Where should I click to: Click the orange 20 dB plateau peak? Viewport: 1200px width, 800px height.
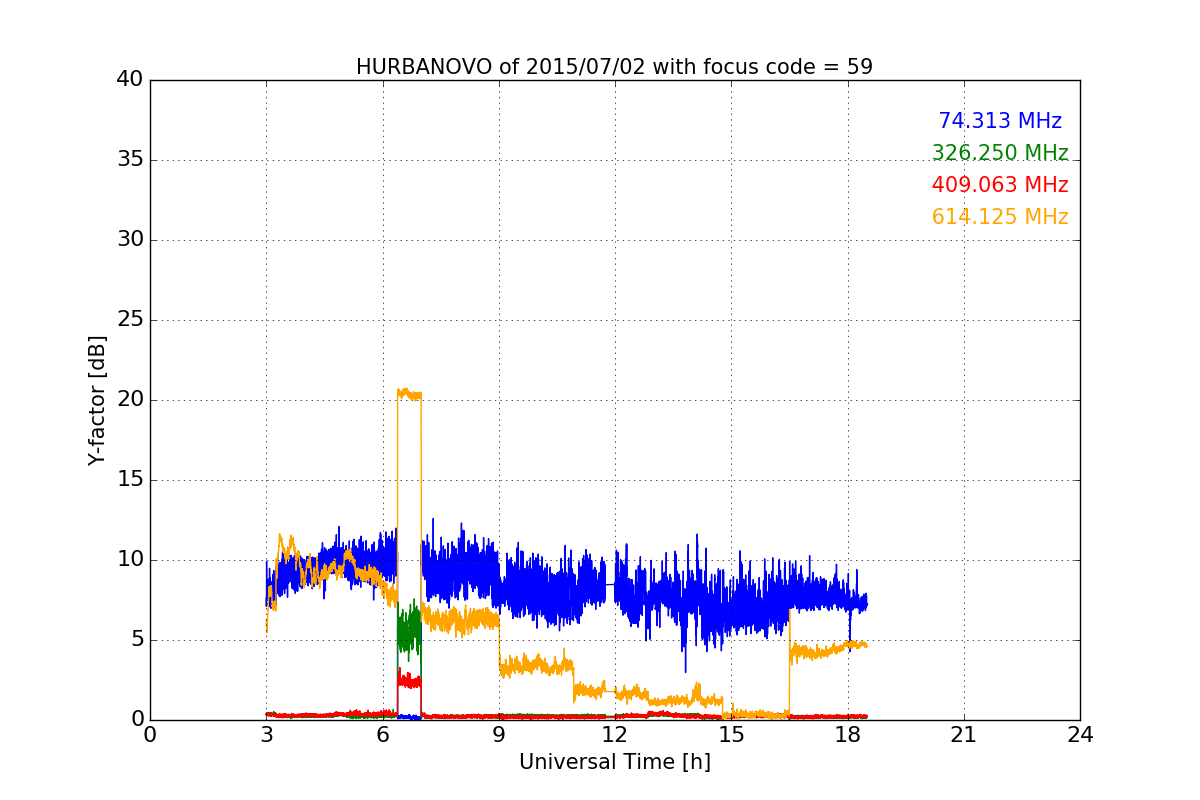coord(409,393)
